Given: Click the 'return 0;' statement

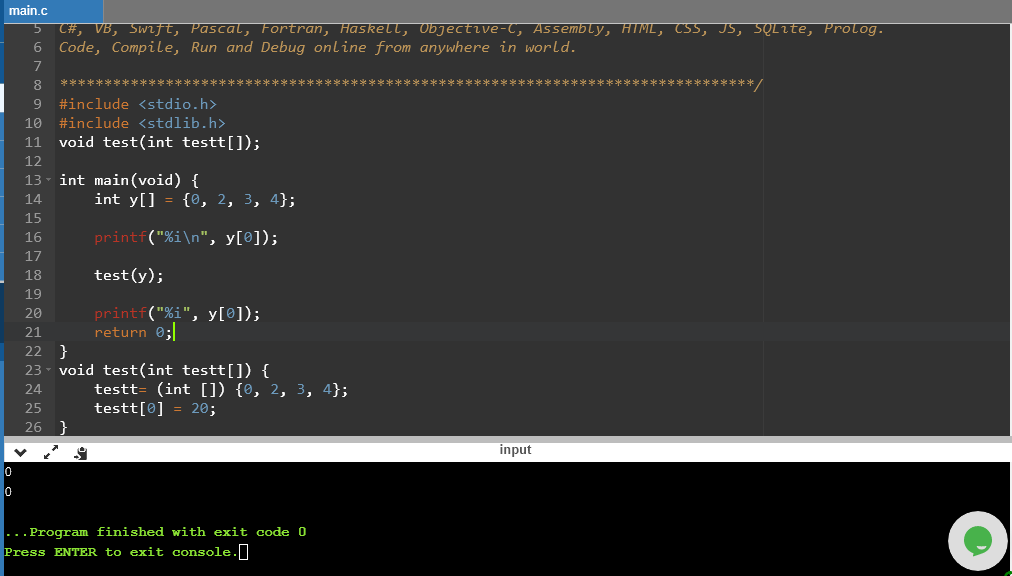Looking at the screenshot, I should tap(134, 333).
